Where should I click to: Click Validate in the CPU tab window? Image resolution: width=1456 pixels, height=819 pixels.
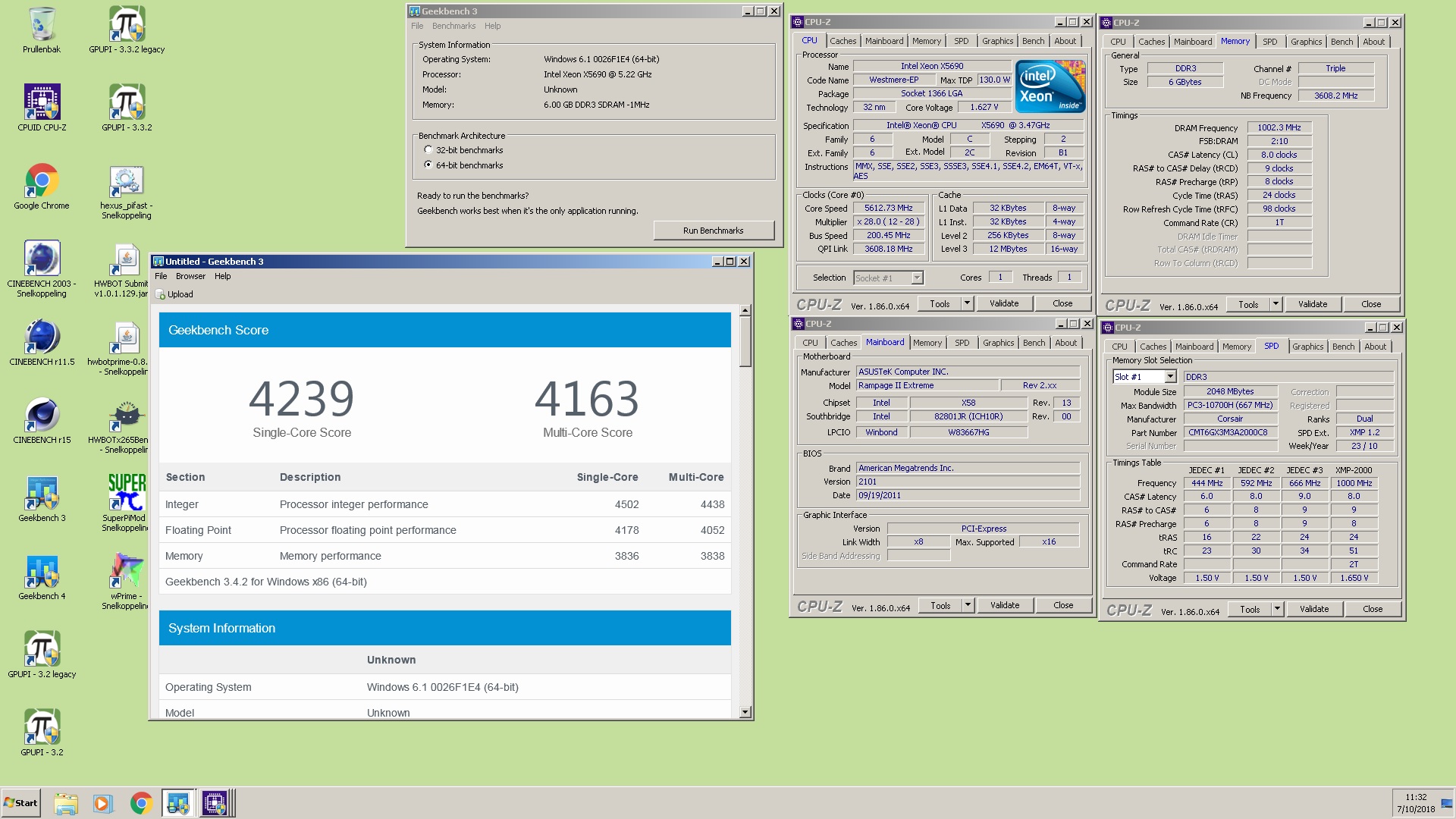(x=1004, y=303)
